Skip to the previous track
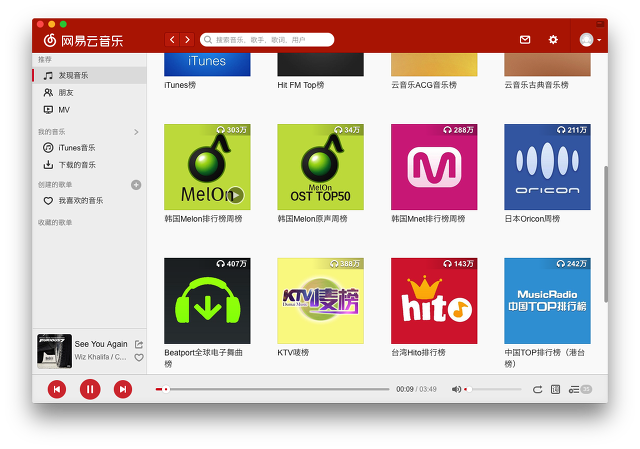640x449 pixels. coord(57,389)
